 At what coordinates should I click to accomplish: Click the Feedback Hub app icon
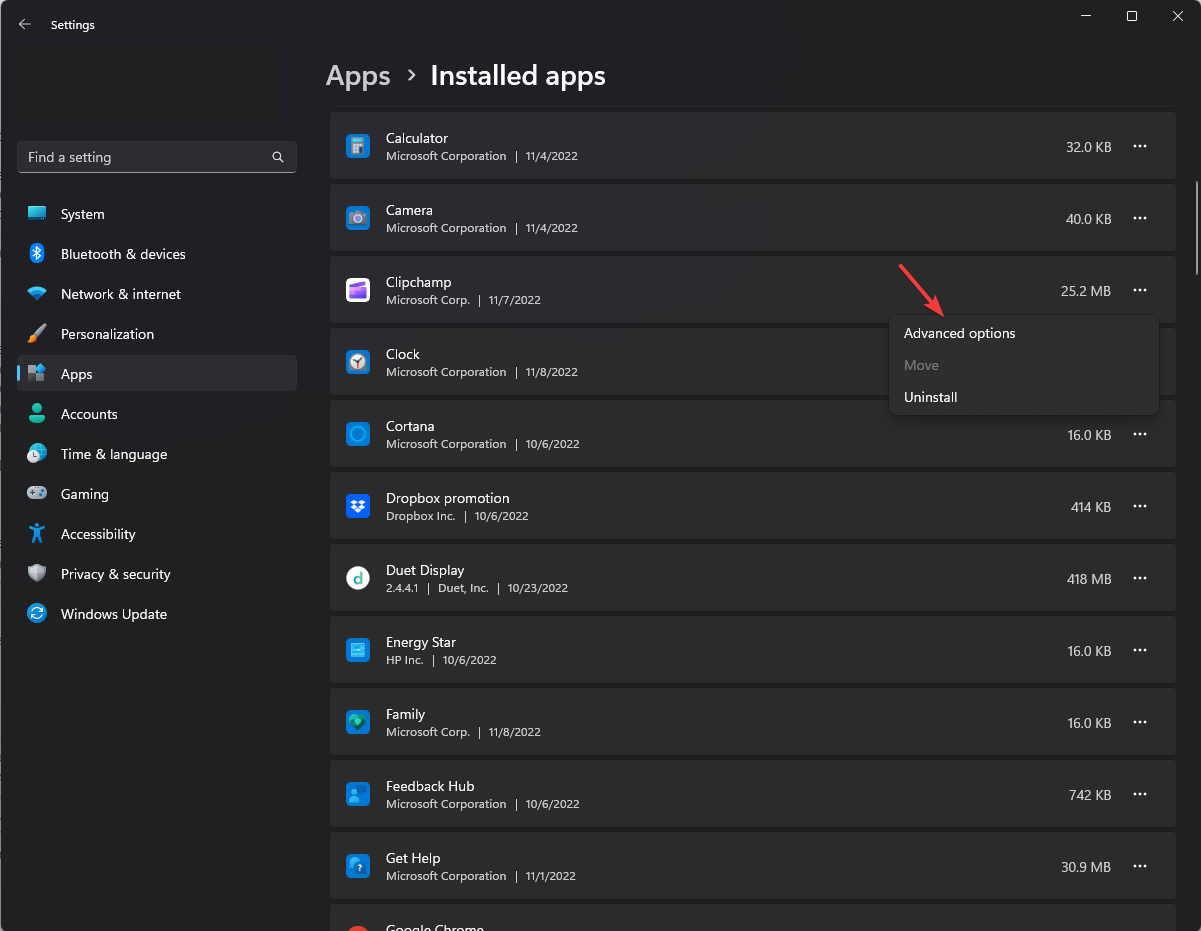click(358, 794)
